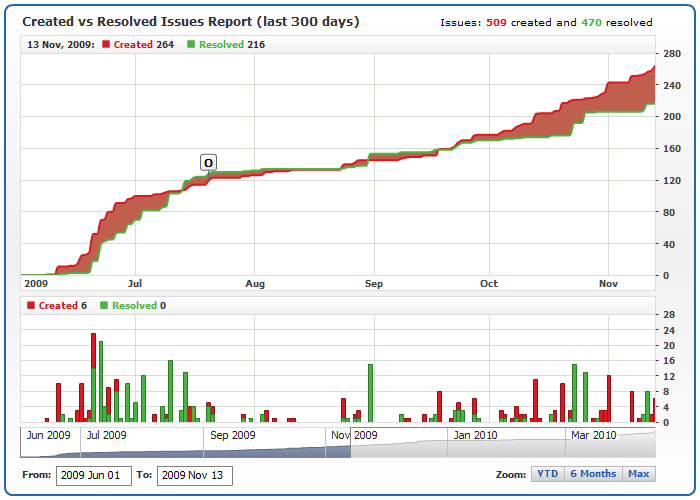700x500 pixels.
Task: Click red Created swatch in top legend
Action: pyautogui.click(x=106, y=45)
